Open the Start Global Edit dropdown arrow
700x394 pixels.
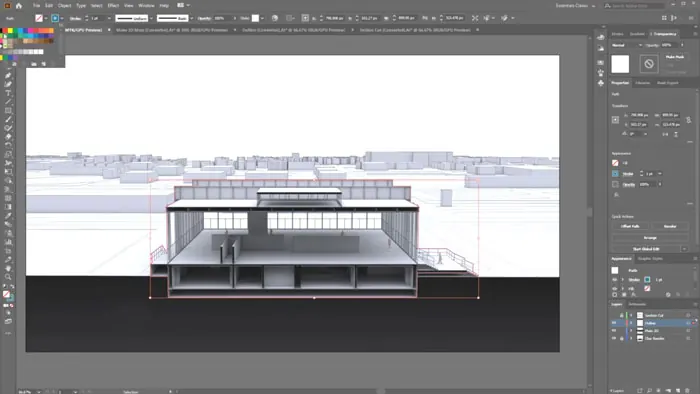pyautogui.click(x=684, y=249)
